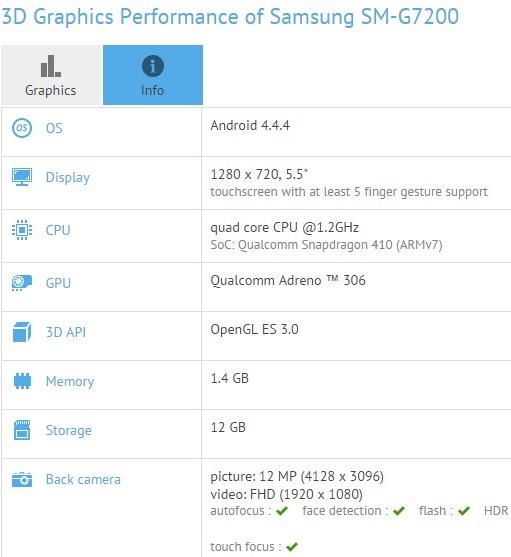Click the 'HDR' label

[x=496, y=511]
